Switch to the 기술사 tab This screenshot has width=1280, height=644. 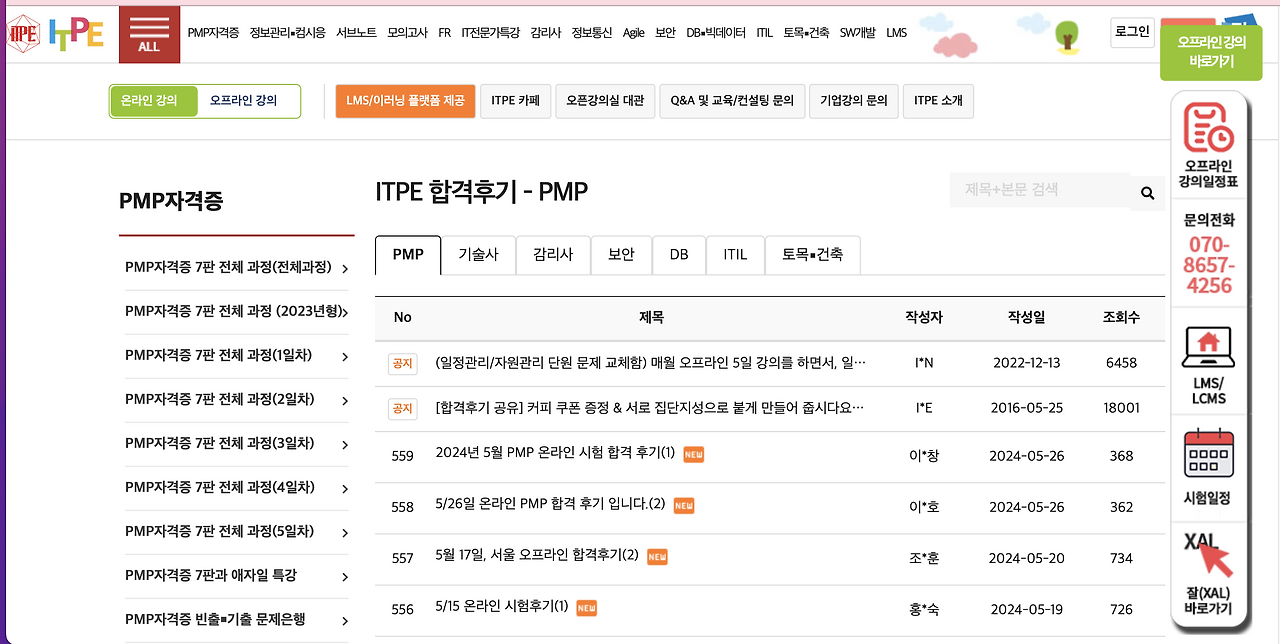click(479, 254)
